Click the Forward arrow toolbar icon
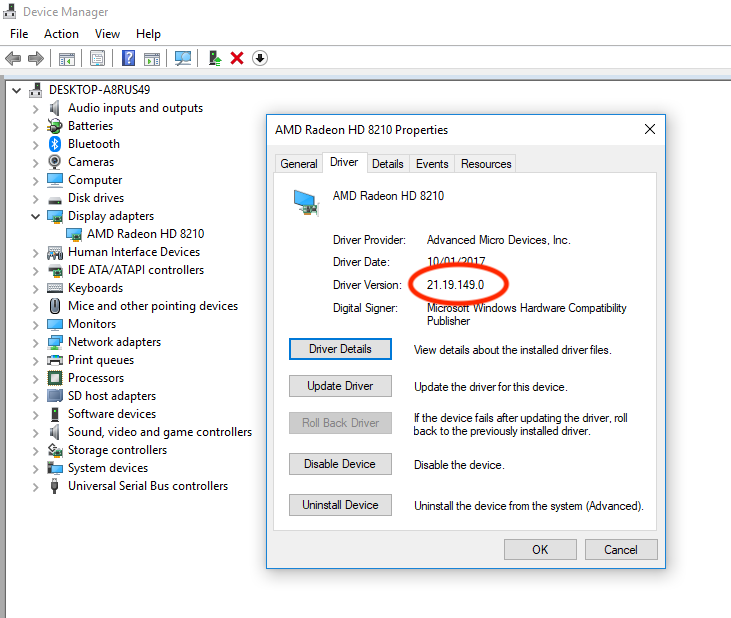This screenshot has height=618, width=731. [x=36, y=59]
